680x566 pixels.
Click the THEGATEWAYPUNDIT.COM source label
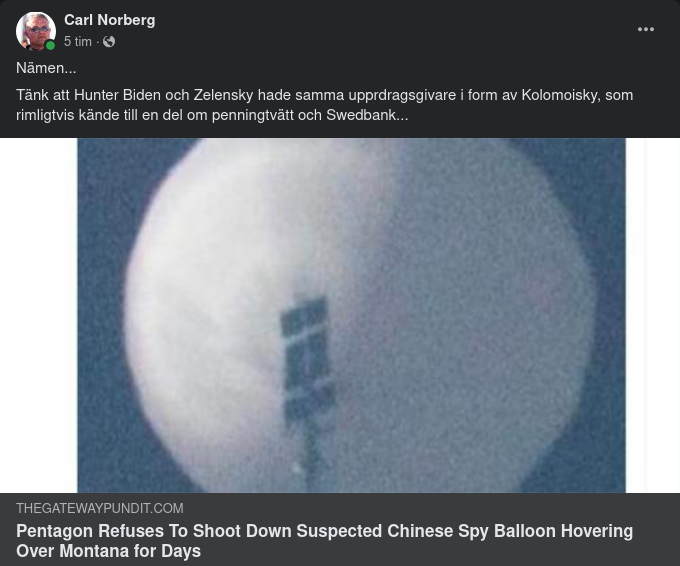100,508
